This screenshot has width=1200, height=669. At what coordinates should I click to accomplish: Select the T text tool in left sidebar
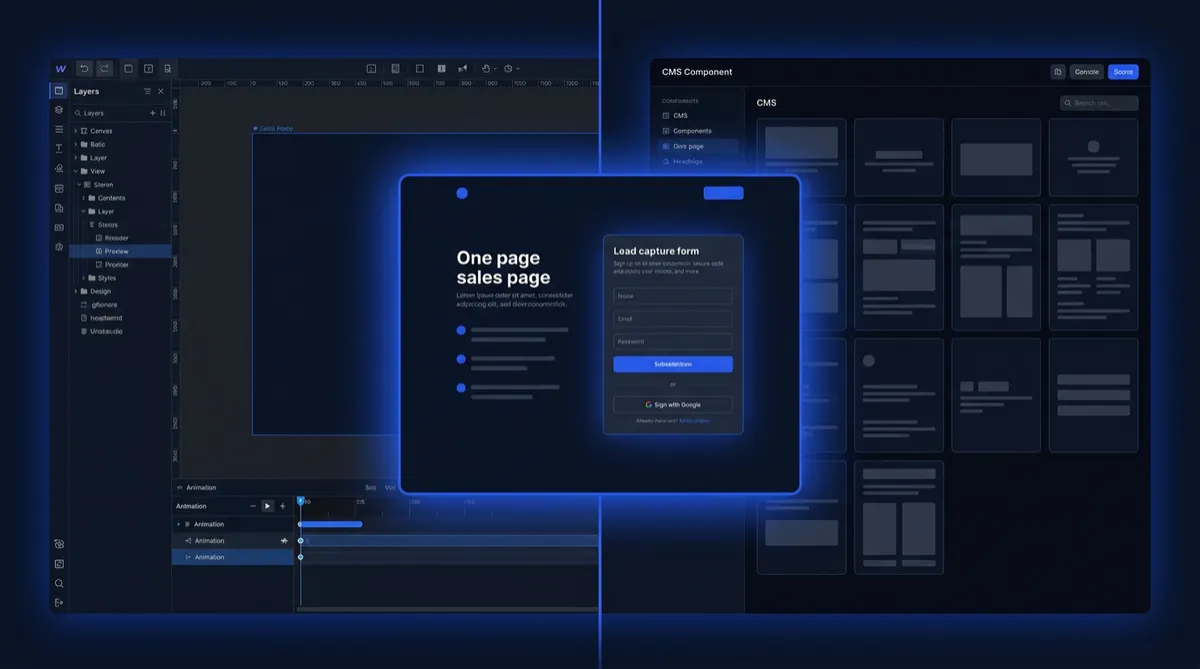click(x=59, y=148)
